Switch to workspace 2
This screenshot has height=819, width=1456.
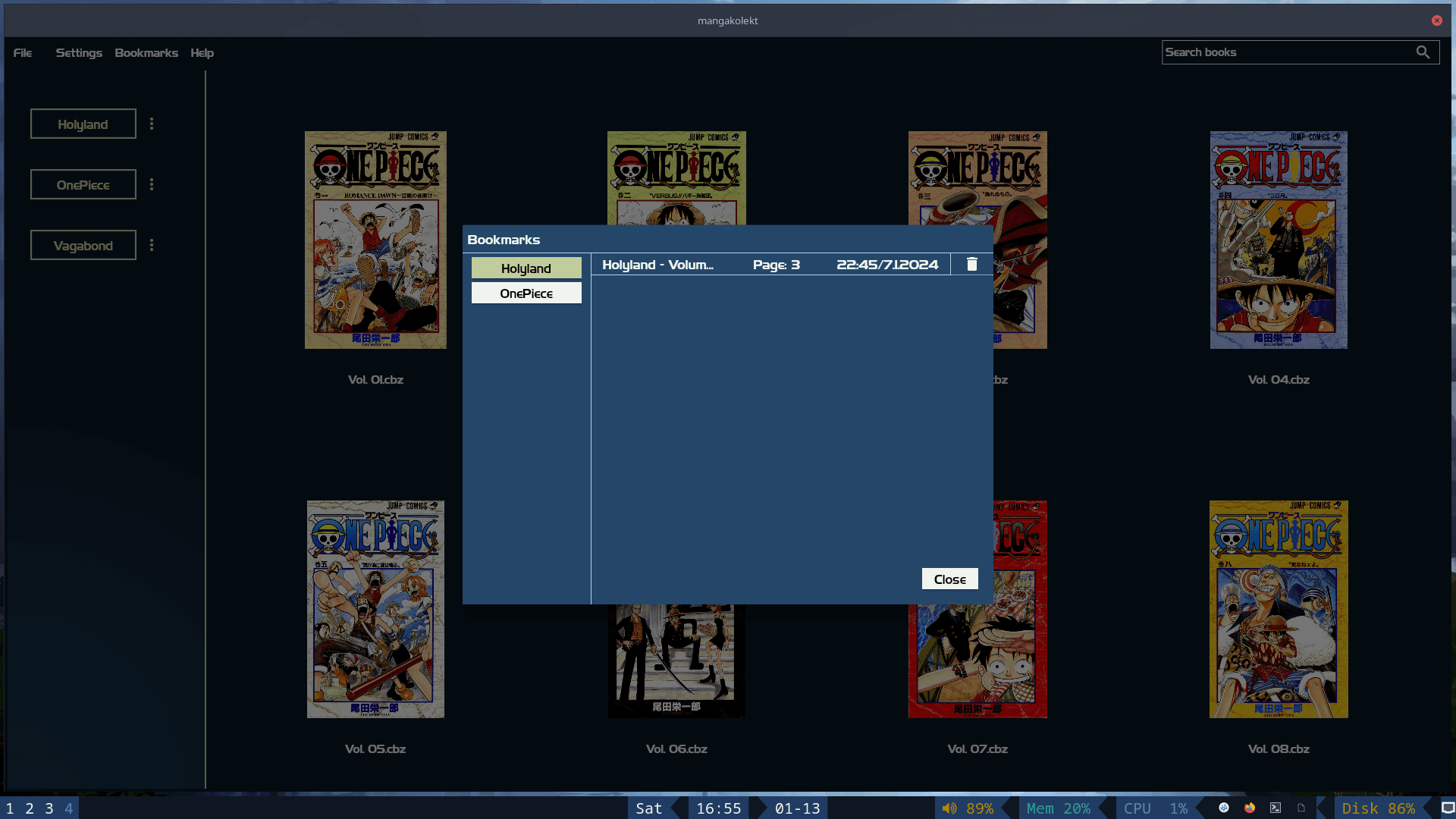(30, 808)
